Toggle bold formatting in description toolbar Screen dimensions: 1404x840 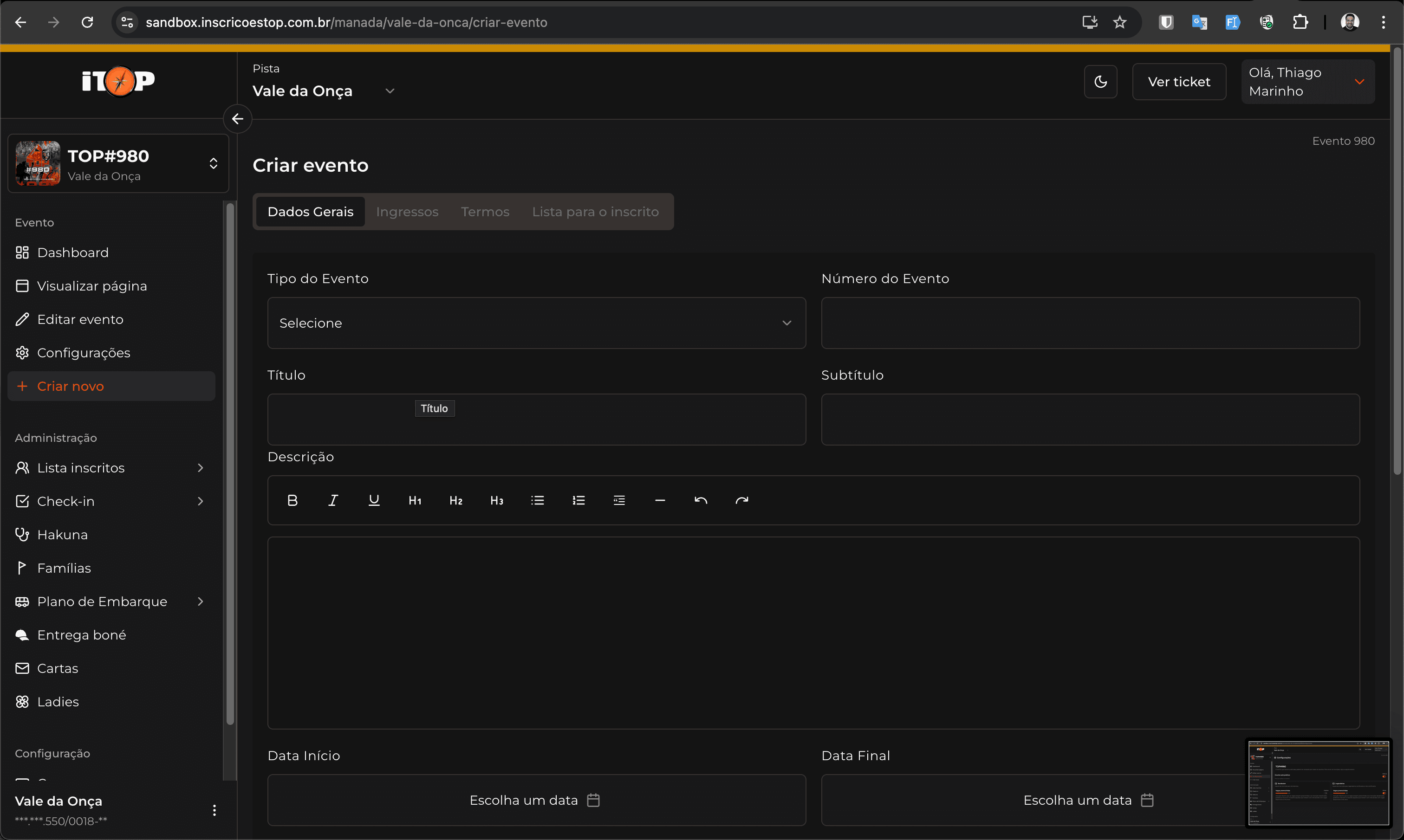[x=292, y=500]
